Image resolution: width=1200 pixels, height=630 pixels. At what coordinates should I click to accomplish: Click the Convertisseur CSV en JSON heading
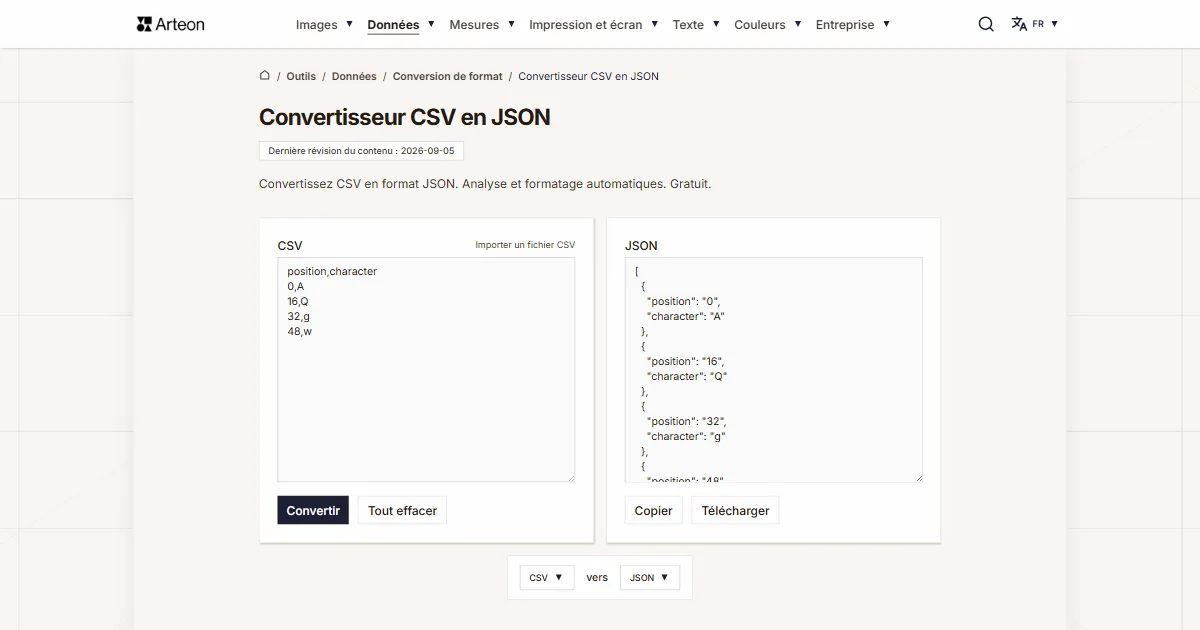[x=405, y=117]
